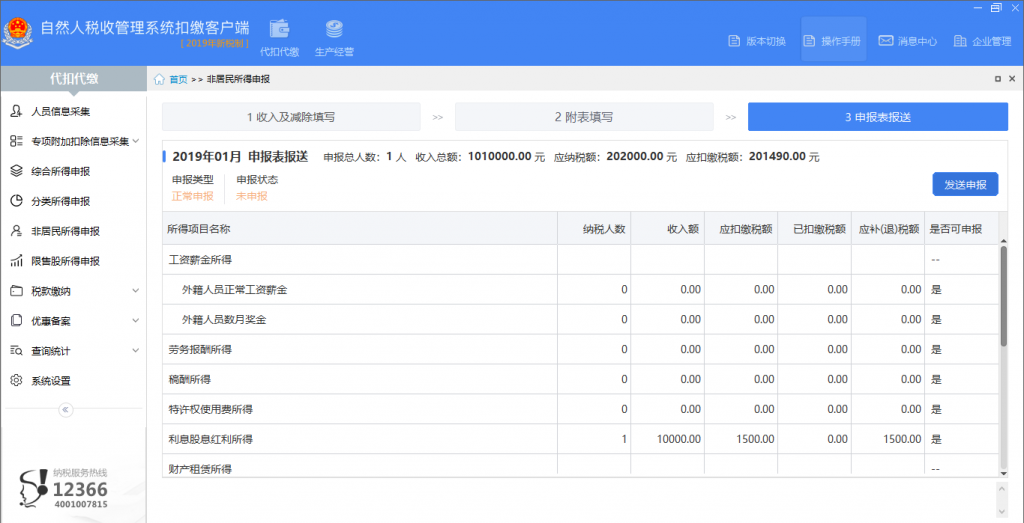The width and height of the screenshot is (1024, 523).
Task: Click the 收入额 column header
Action: pos(667,229)
